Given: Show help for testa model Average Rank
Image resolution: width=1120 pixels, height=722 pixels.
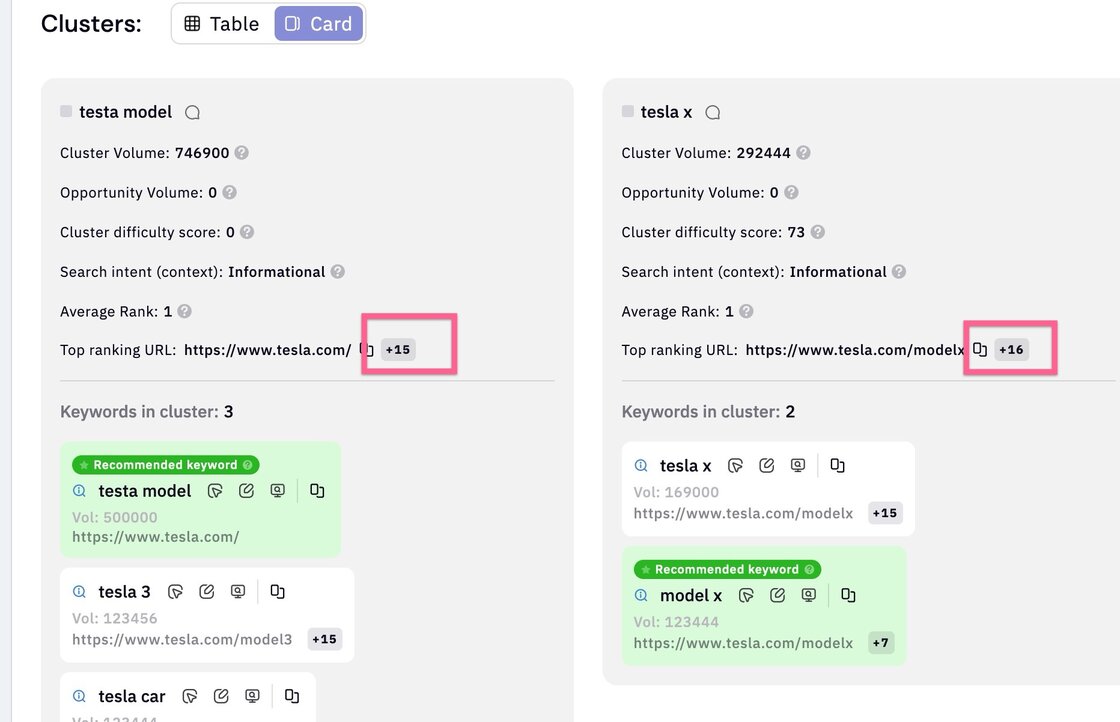Looking at the screenshot, I should [184, 311].
